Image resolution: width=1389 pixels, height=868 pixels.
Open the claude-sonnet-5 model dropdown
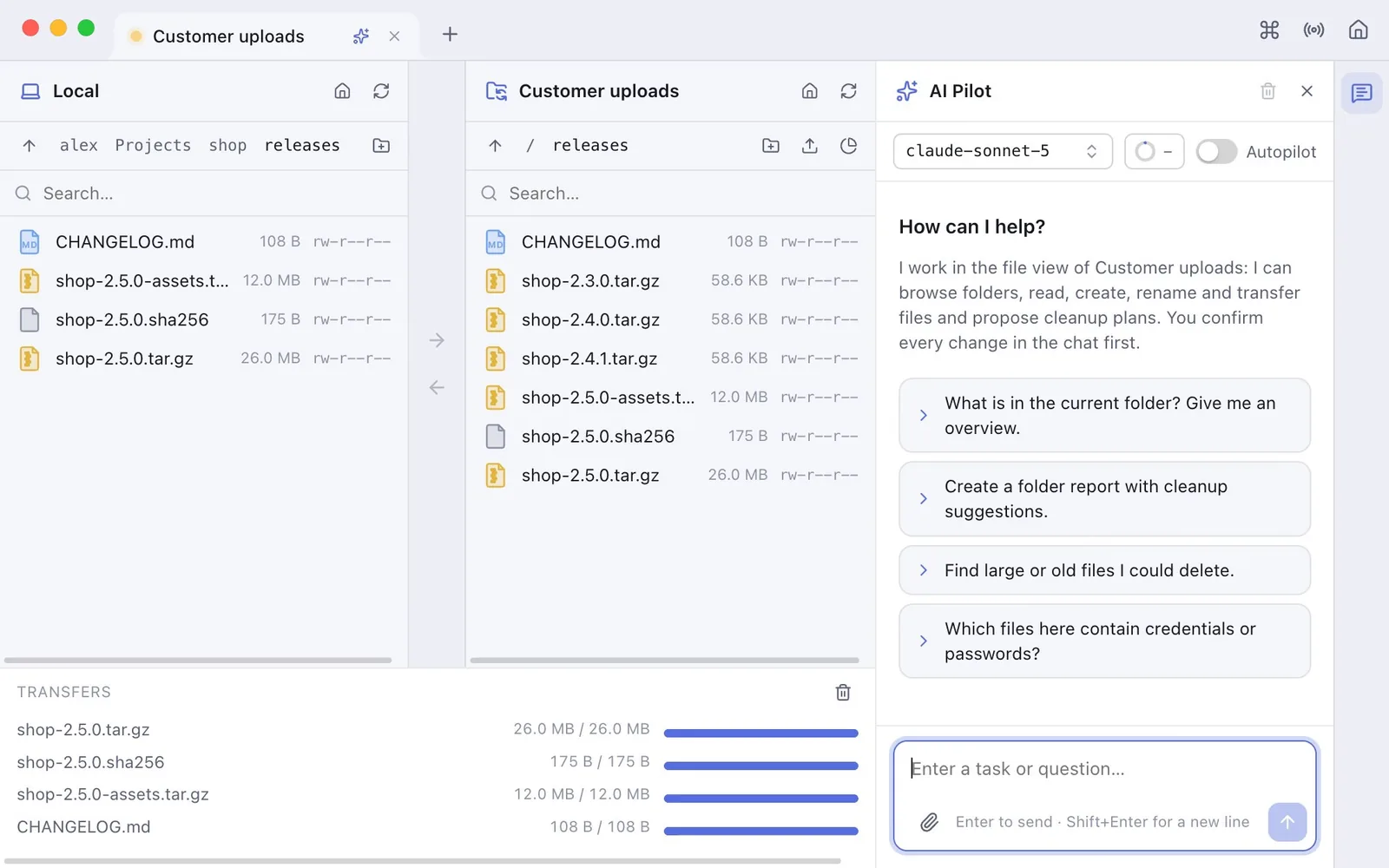tap(1003, 152)
